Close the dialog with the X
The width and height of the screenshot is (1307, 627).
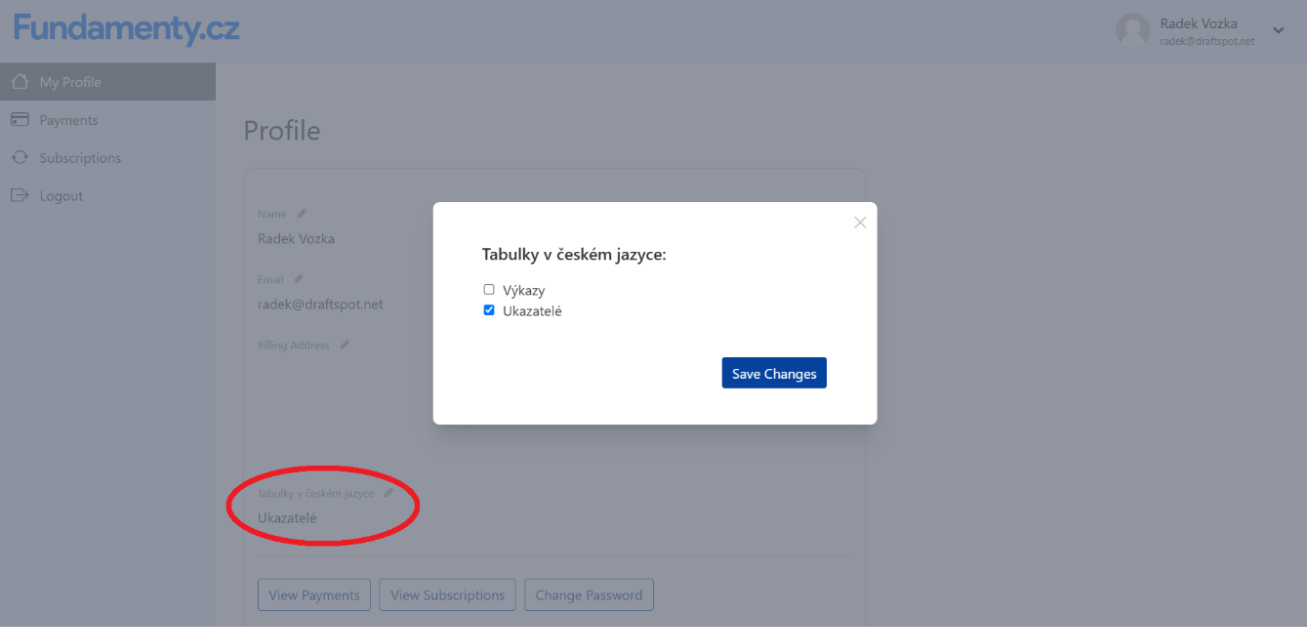click(x=860, y=223)
